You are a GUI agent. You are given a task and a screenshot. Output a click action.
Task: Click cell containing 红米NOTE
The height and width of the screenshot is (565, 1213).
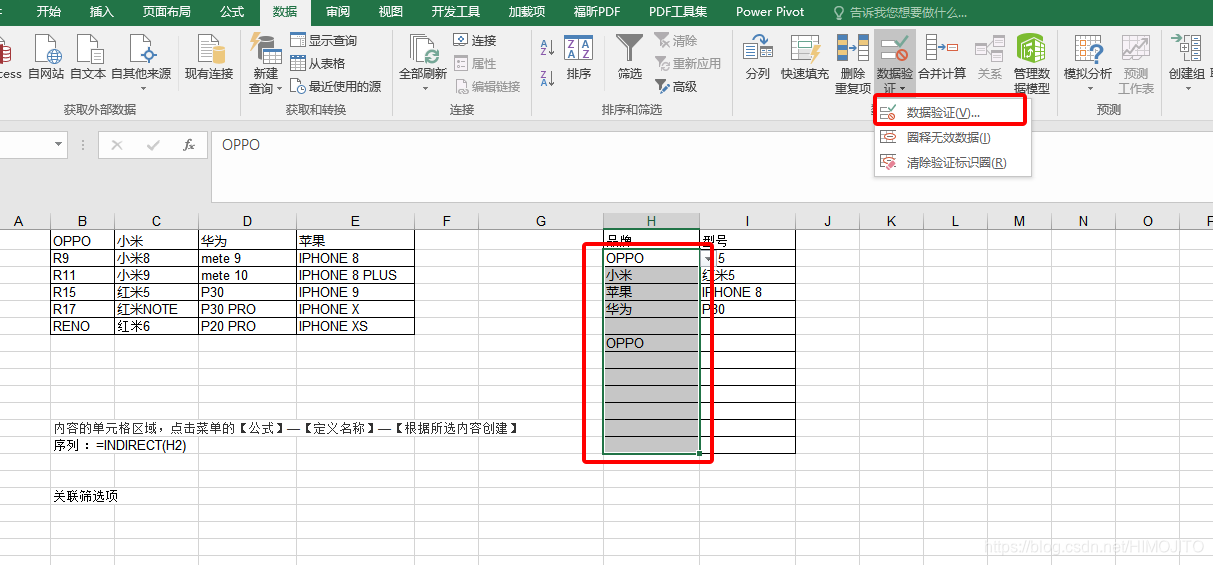click(156, 309)
